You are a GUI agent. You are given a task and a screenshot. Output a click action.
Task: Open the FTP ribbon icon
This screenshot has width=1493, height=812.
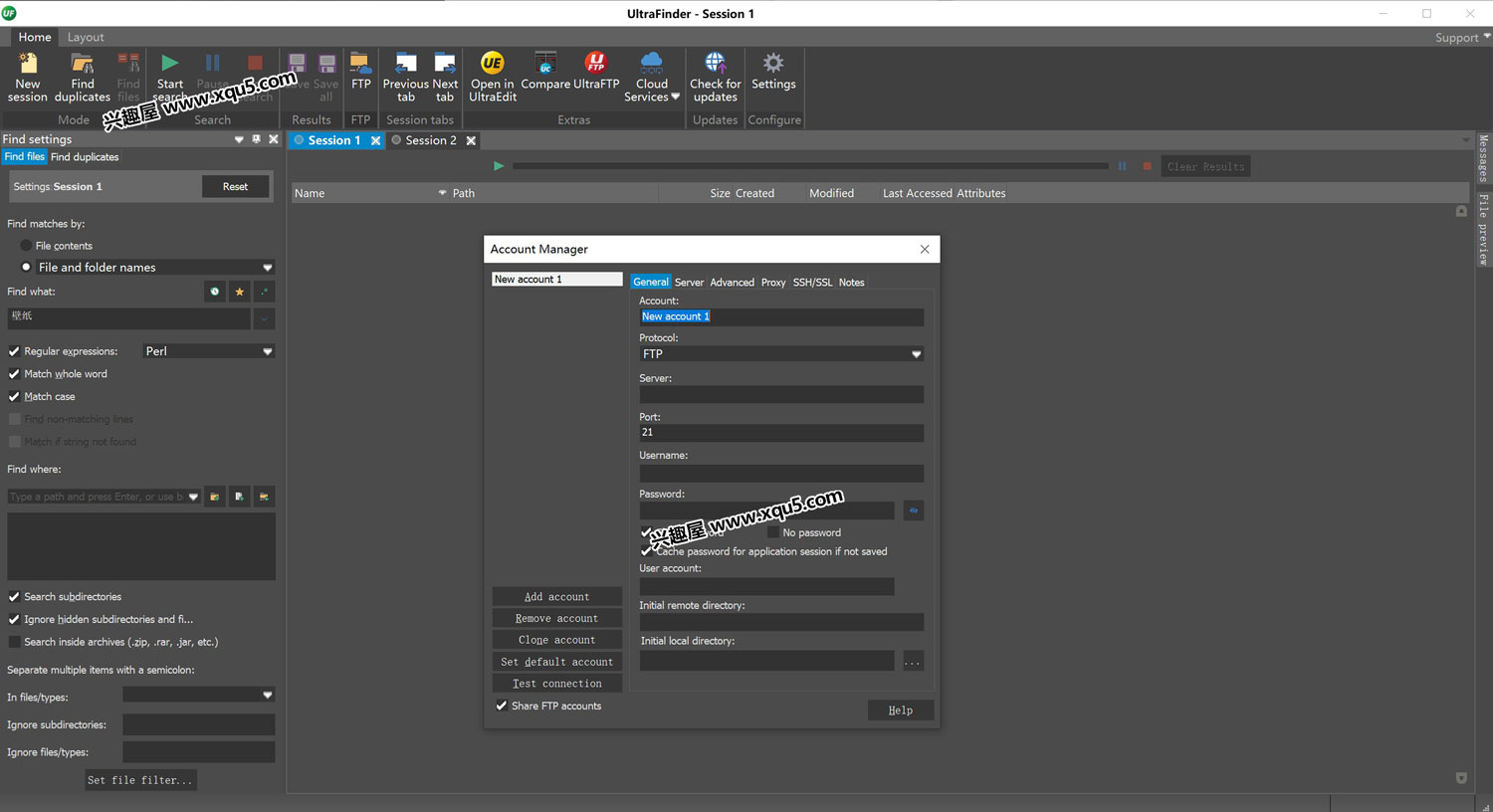[x=360, y=64]
